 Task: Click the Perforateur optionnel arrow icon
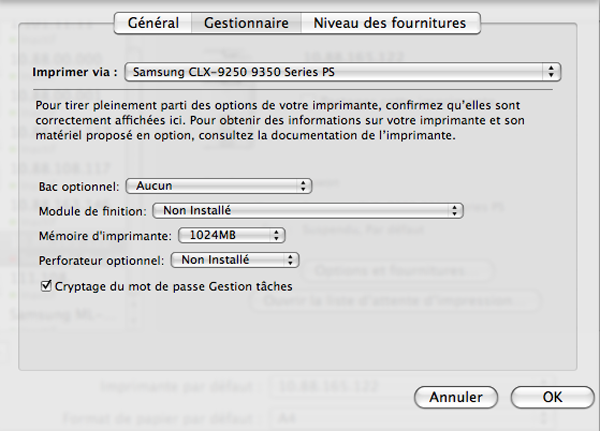(290, 260)
